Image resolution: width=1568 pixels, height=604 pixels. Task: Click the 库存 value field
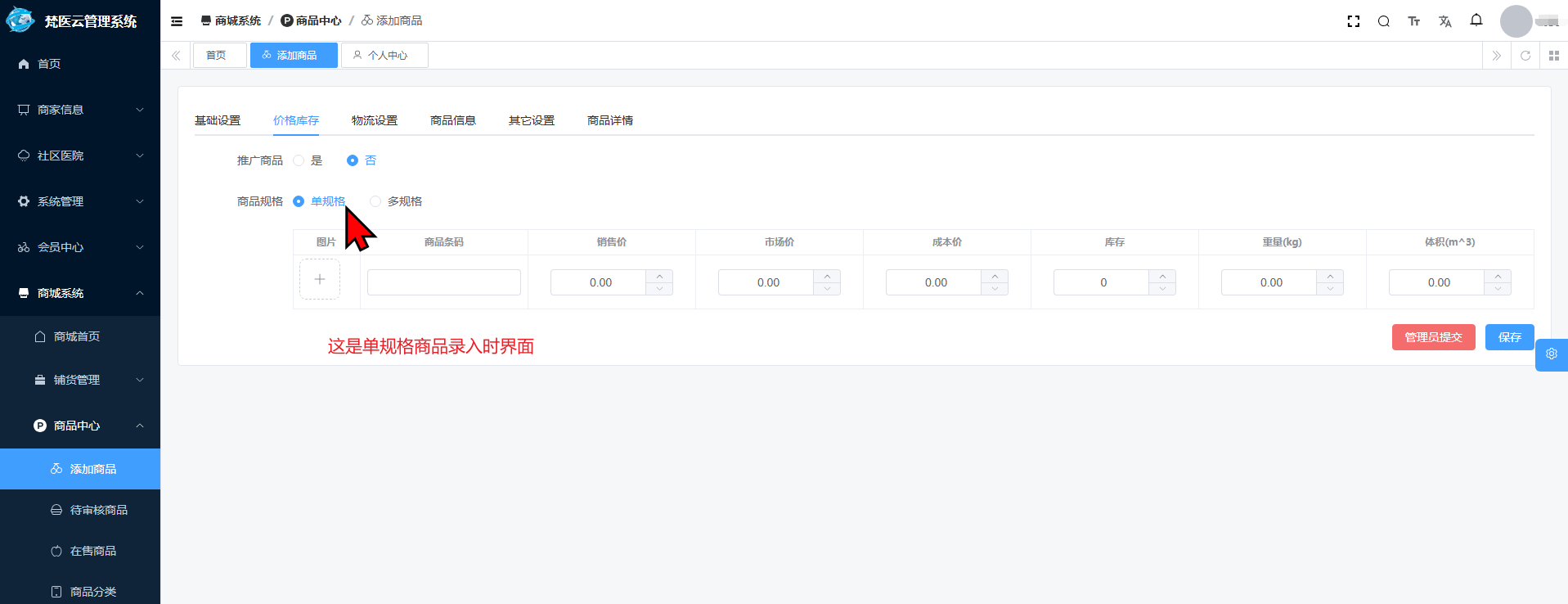point(1103,282)
